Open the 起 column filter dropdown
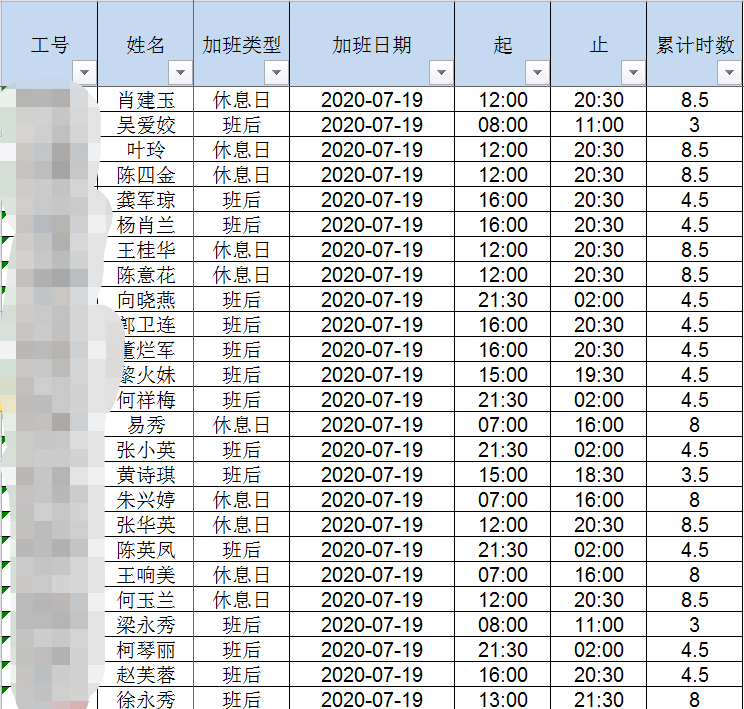Image resolution: width=744 pixels, height=709 pixels. [x=537, y=73]
